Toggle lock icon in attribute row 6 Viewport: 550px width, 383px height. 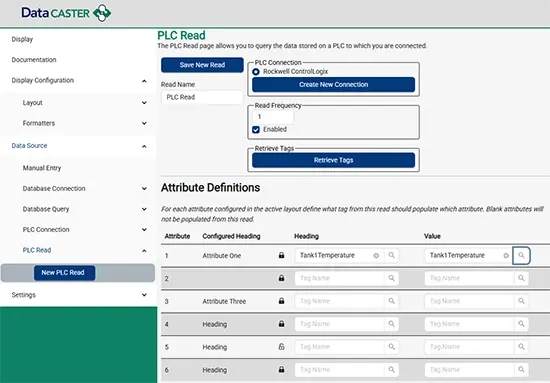(x=281, y=369)
